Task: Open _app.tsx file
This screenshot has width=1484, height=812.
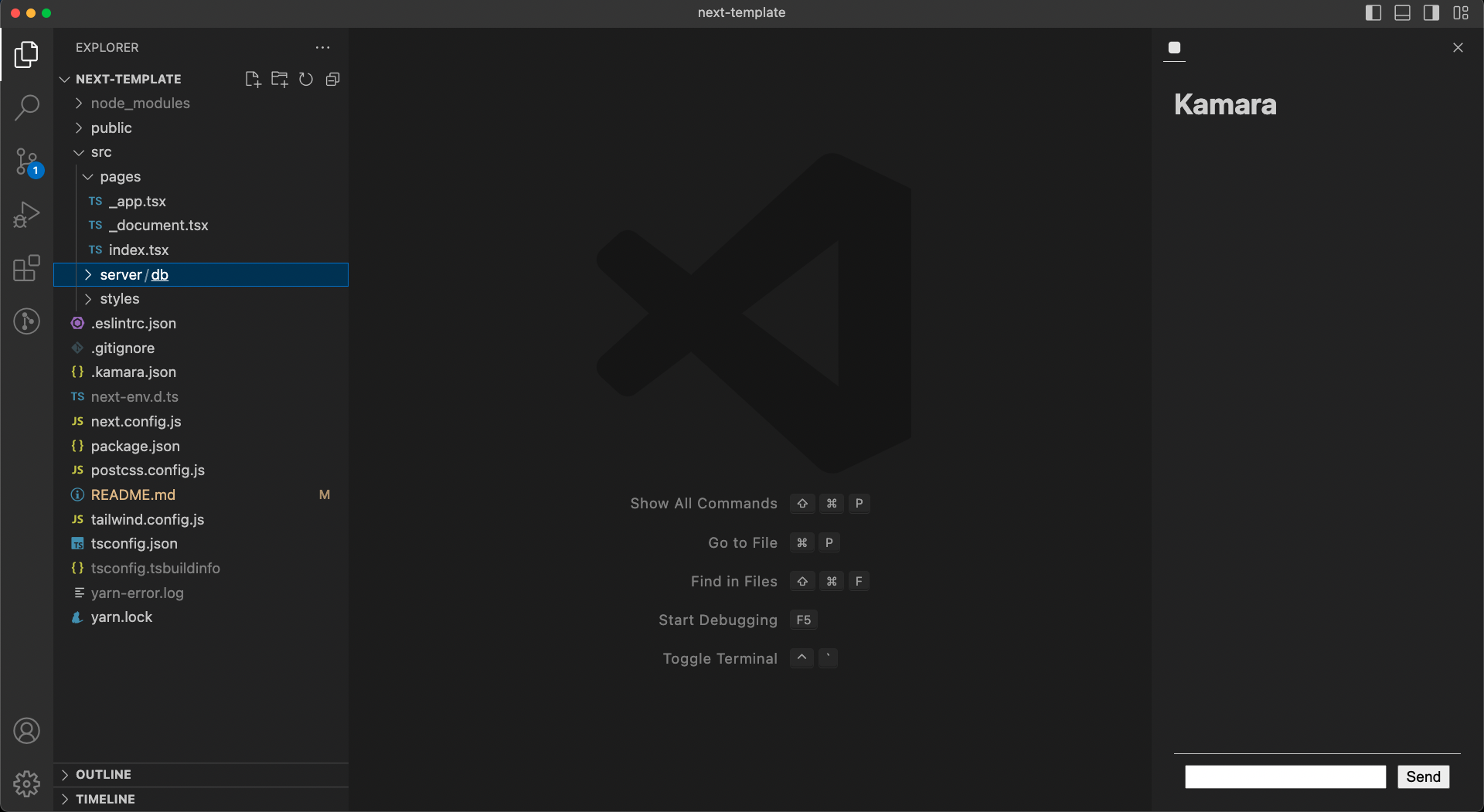Action: click(200, 201)
